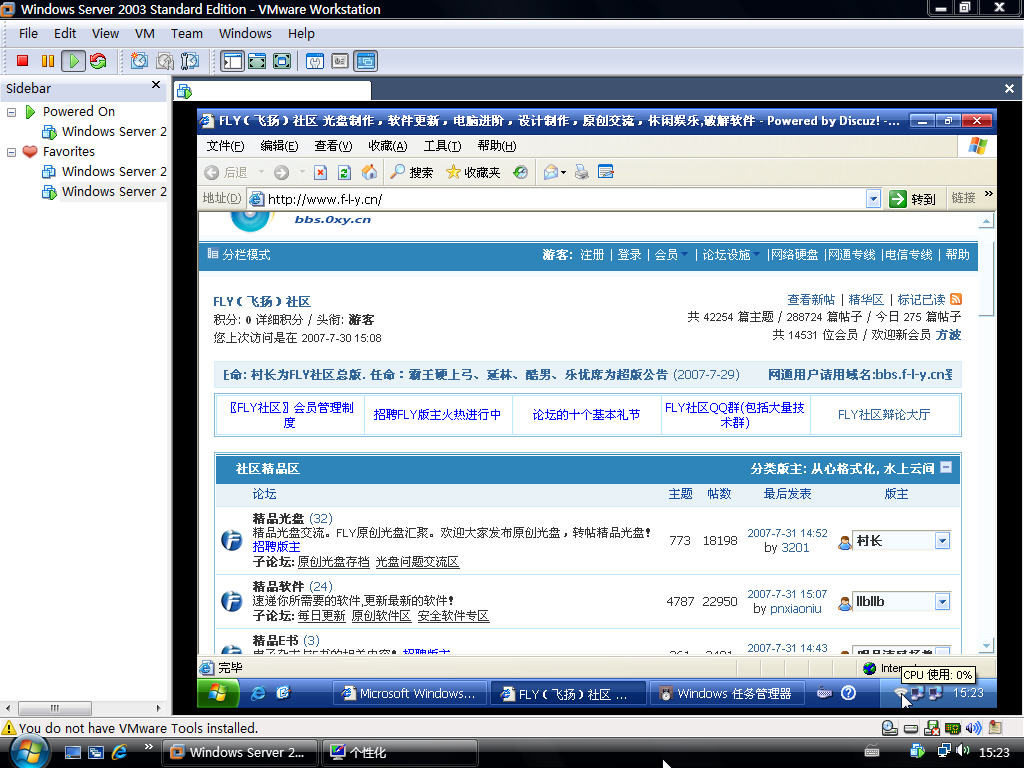Click the VMware Revert to Snapshot icon
The height and width of the screenshot is (768, 1024).
[x=165, y=61]
